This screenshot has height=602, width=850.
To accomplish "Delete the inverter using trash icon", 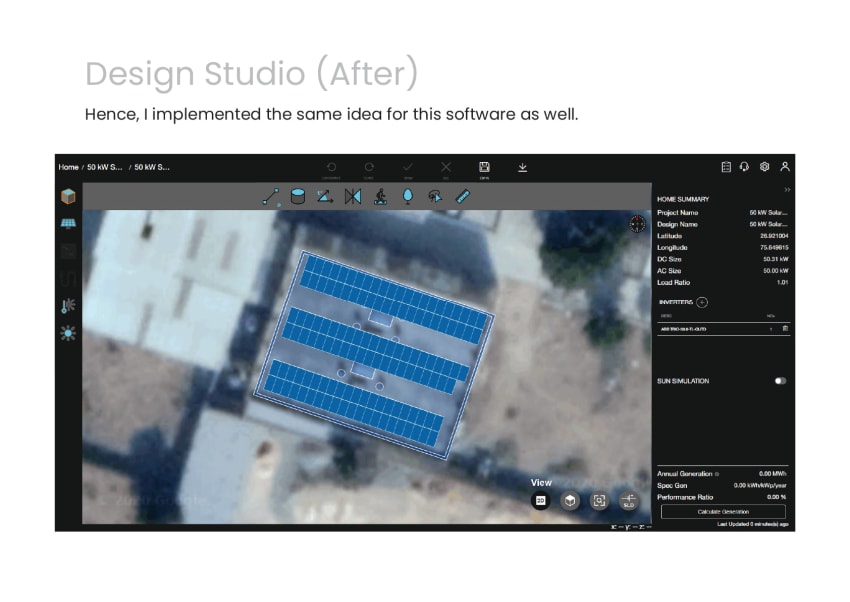I will click(x=786, y=328).
